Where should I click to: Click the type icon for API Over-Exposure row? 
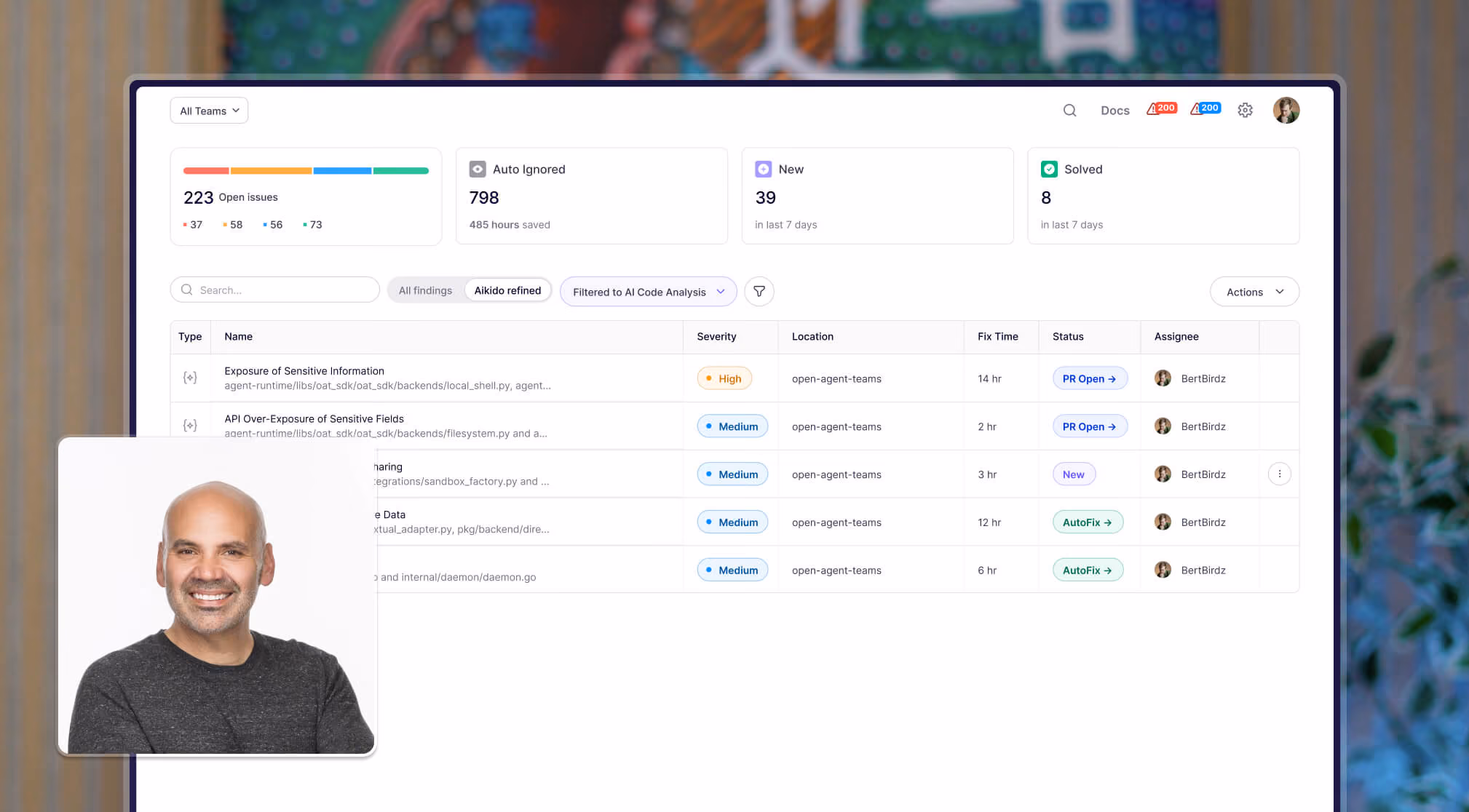[x=190, y=425]
